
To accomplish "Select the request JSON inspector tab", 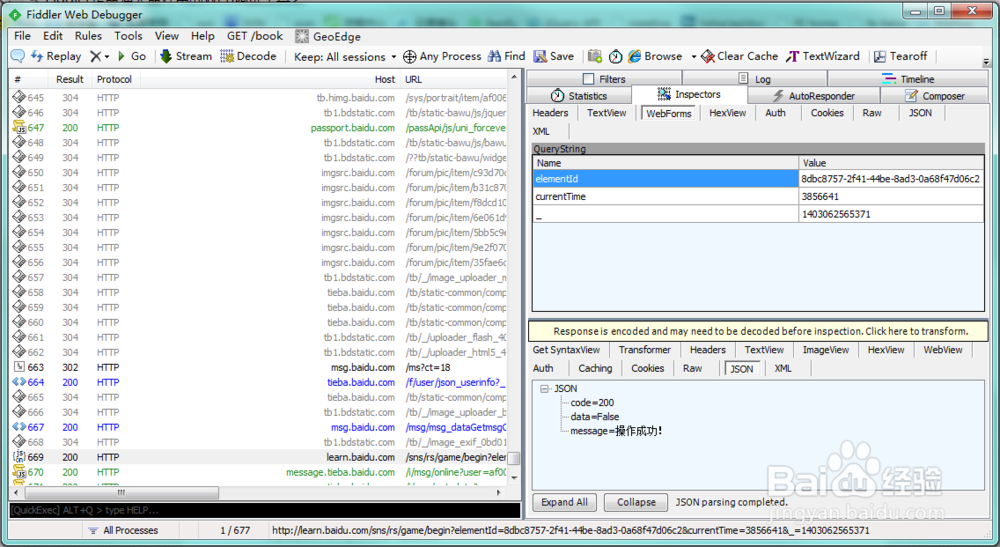I will tap(920, 113).
